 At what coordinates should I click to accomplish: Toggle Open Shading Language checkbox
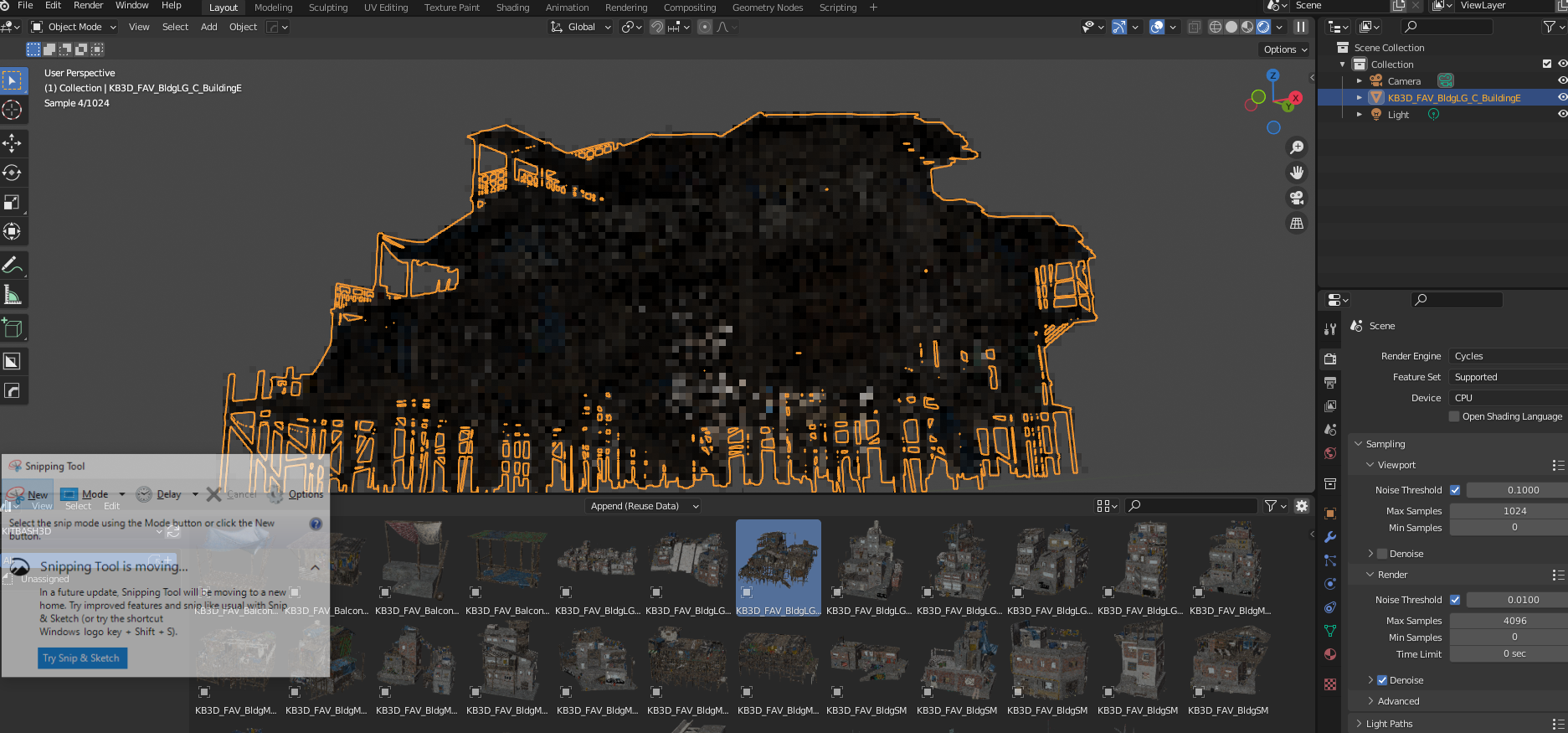1454,416
